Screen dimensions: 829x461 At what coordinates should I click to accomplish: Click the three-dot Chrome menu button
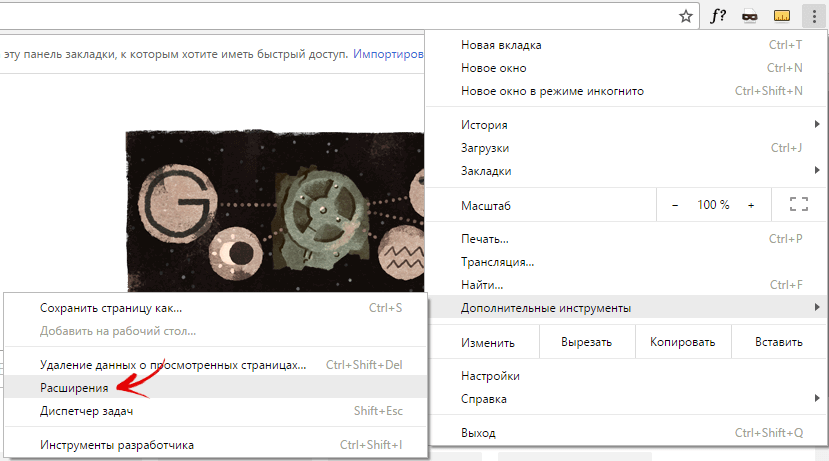812,16
